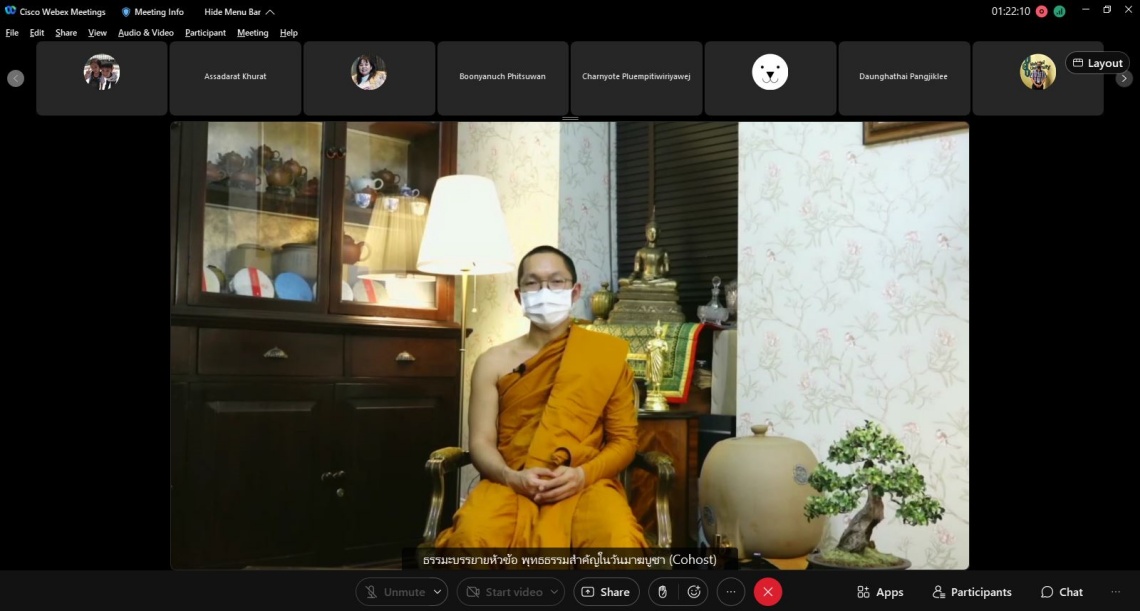
Task: Open the Chat panel
Action: 1061,592
